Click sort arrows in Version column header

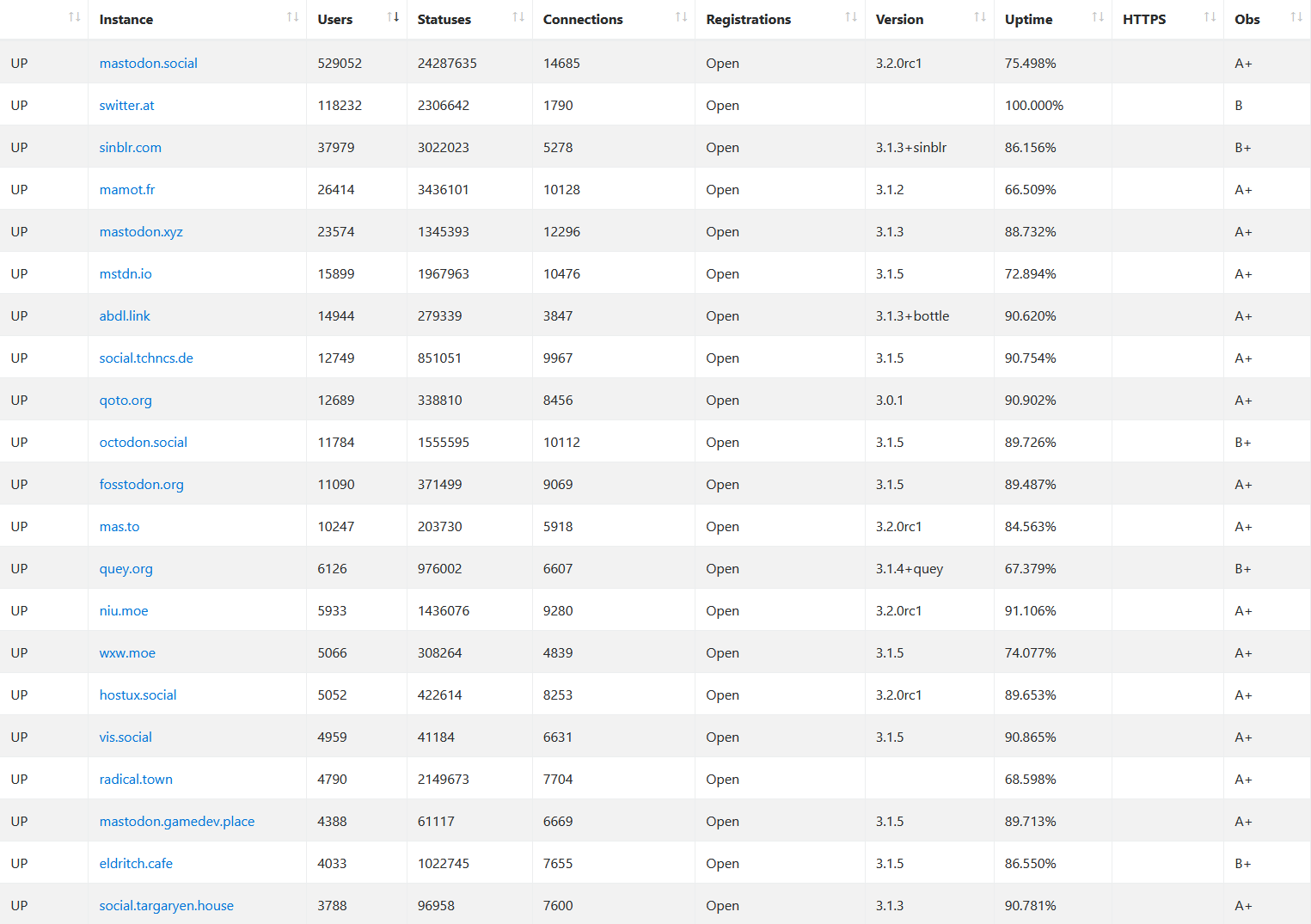pyautogui.click(x=979, y=17)
